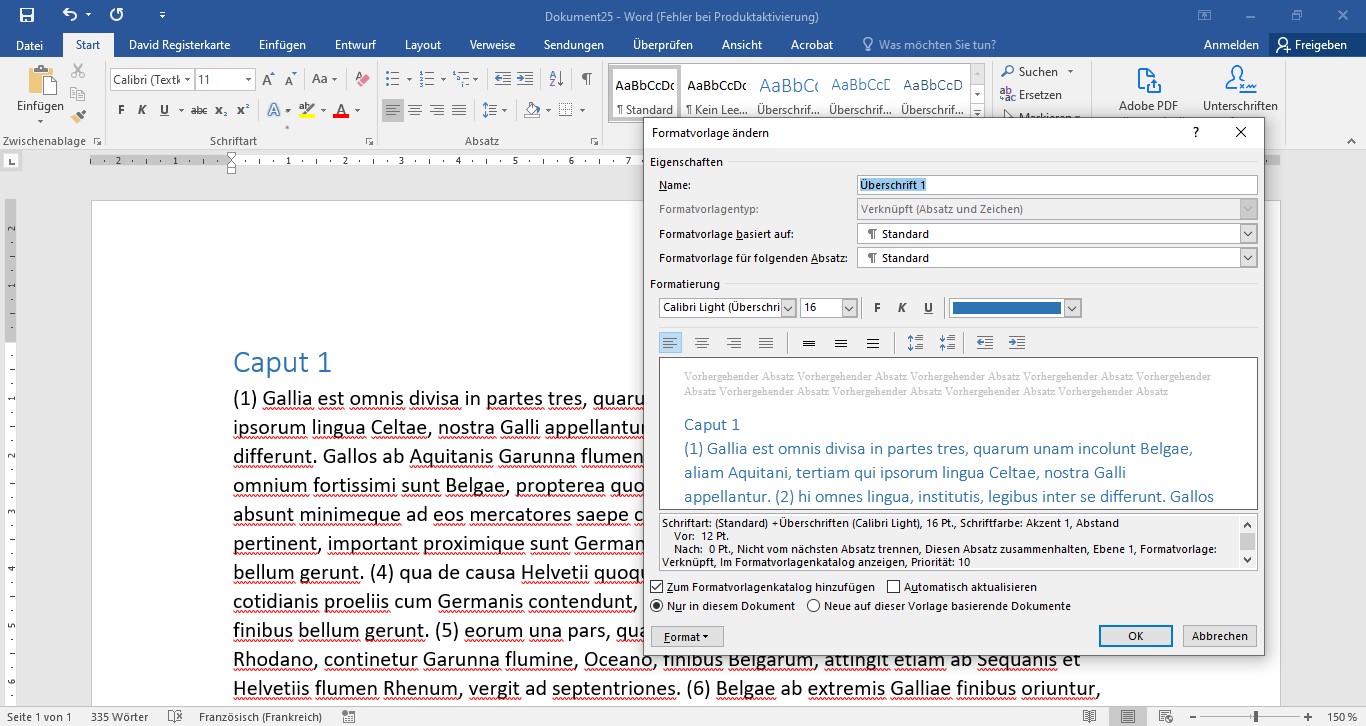Select the Kein Leerraum style thumbnail

[x=717, y=95]
